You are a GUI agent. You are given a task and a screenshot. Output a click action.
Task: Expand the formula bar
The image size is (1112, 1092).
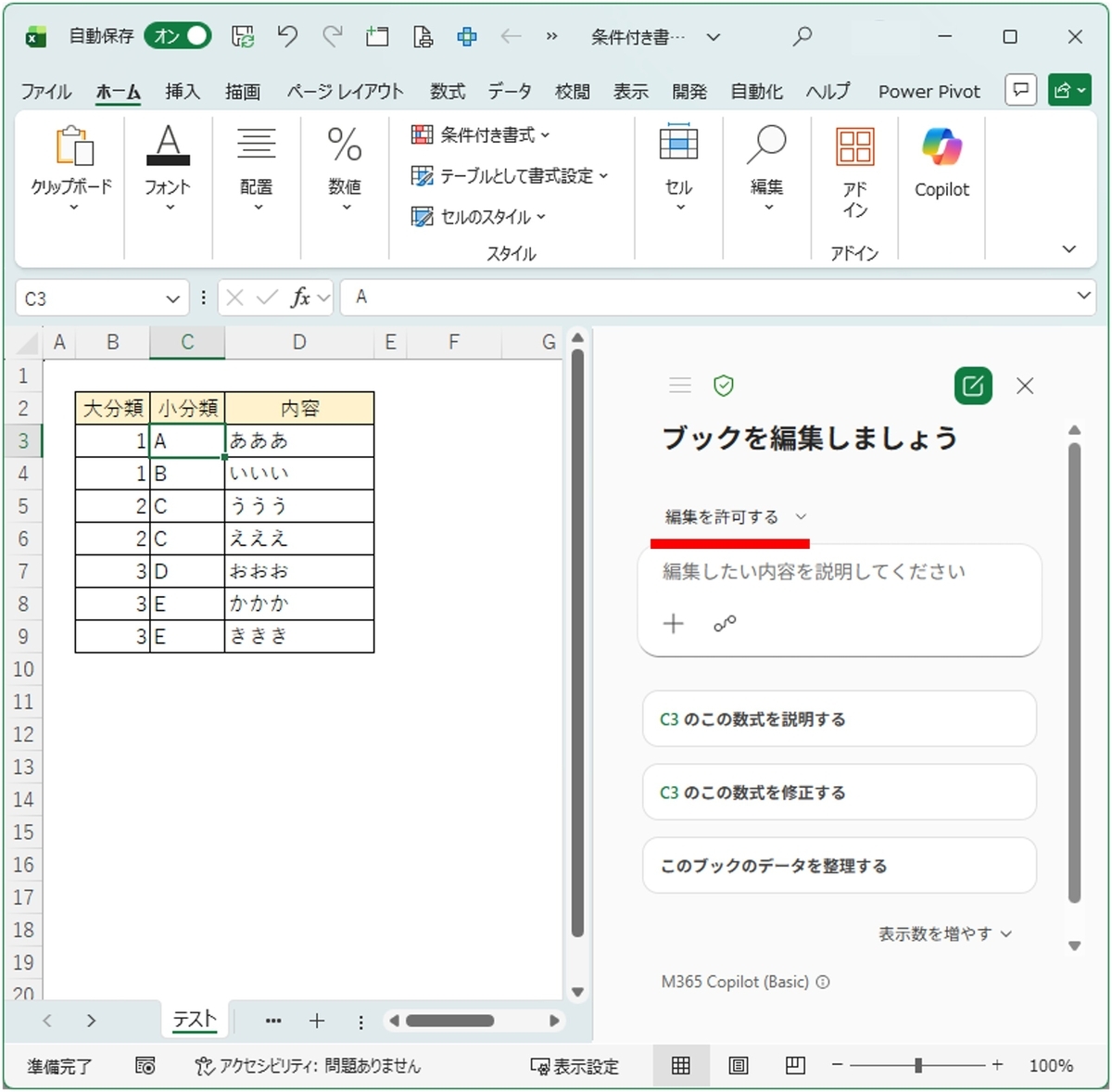tap(1083, 296)
